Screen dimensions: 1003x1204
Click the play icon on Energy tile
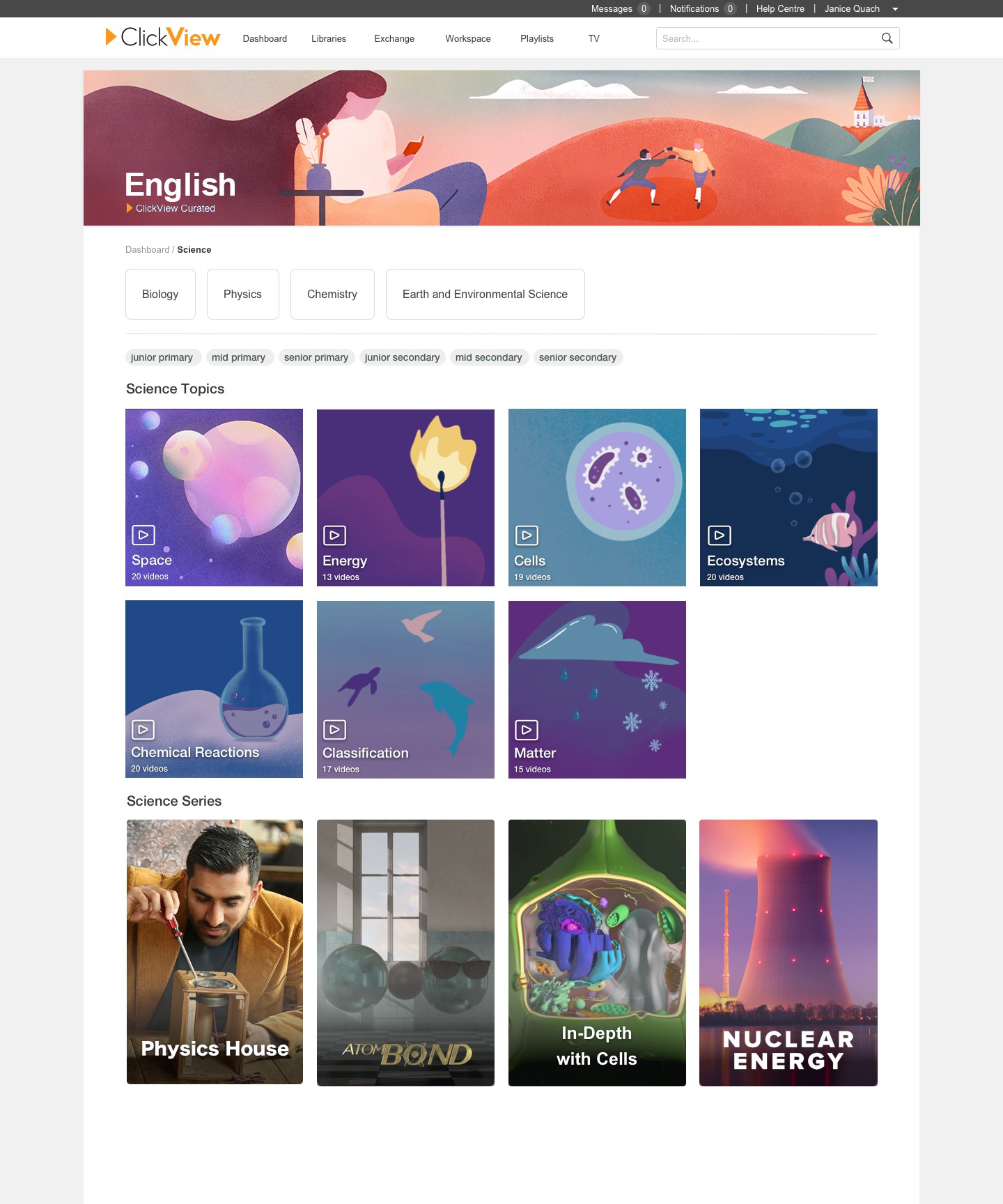[x=335, y=535]
